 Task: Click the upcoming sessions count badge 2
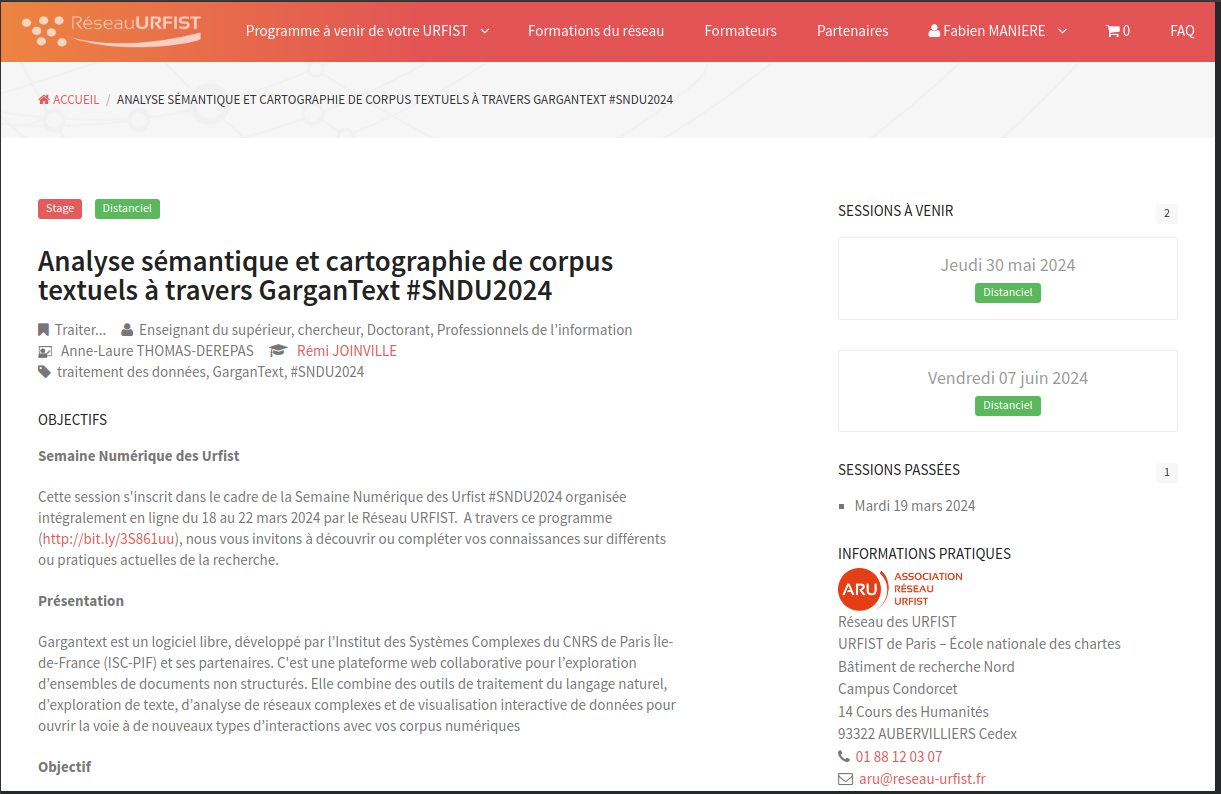click(1166, 214)
